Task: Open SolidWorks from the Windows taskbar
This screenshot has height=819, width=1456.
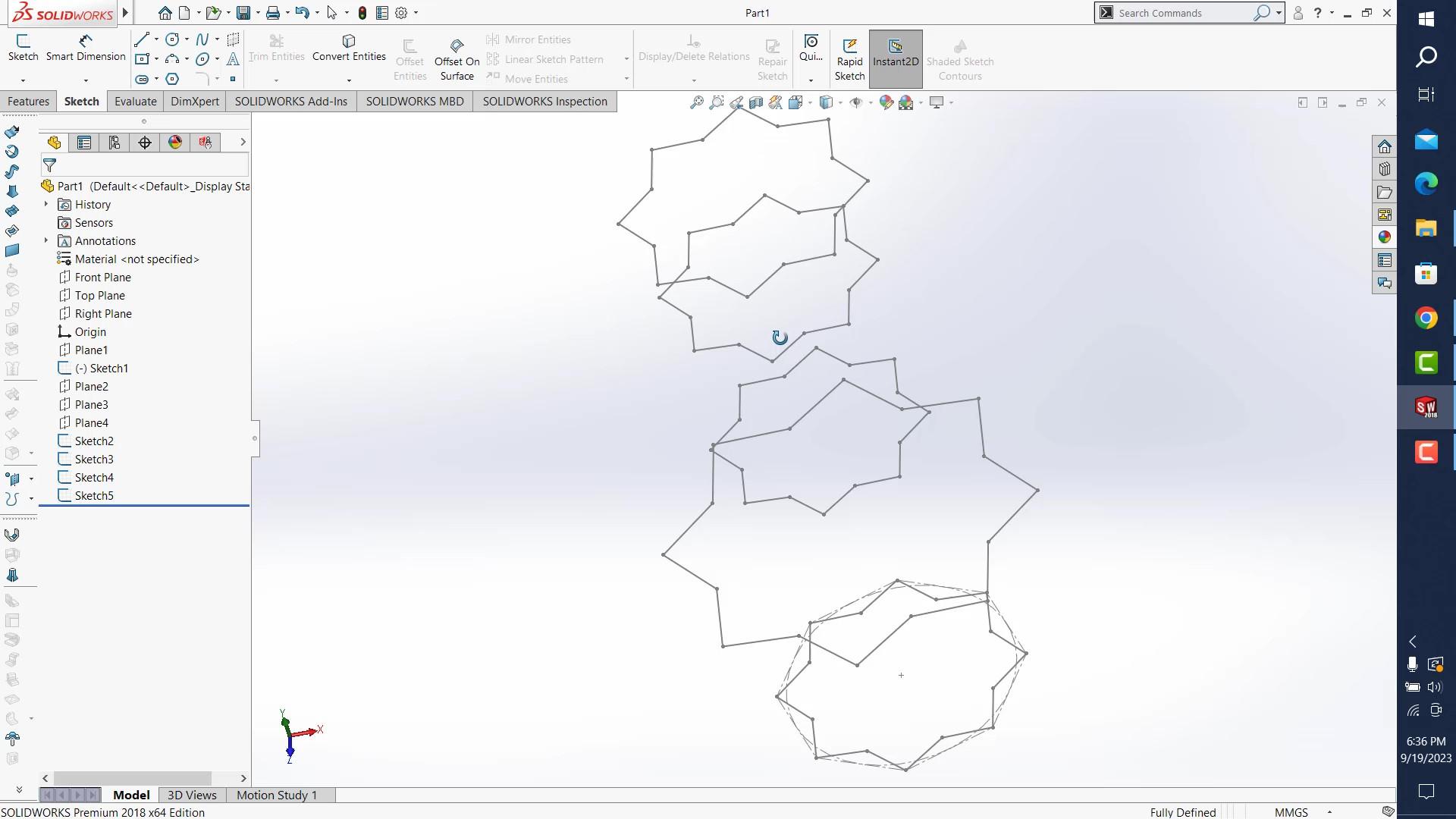Action: 1426,407
